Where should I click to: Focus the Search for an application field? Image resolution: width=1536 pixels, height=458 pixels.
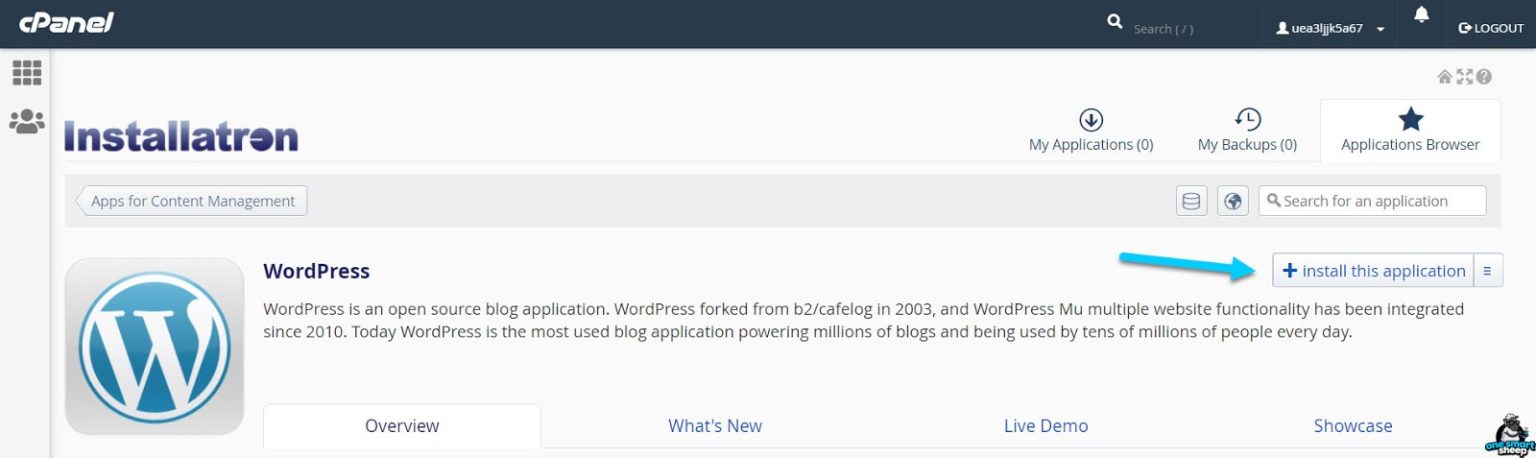coord(1380,201)
